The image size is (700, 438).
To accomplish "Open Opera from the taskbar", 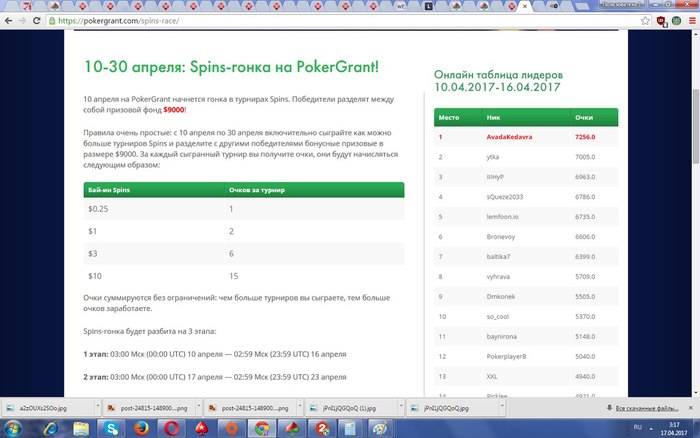I will click(171, 429).
